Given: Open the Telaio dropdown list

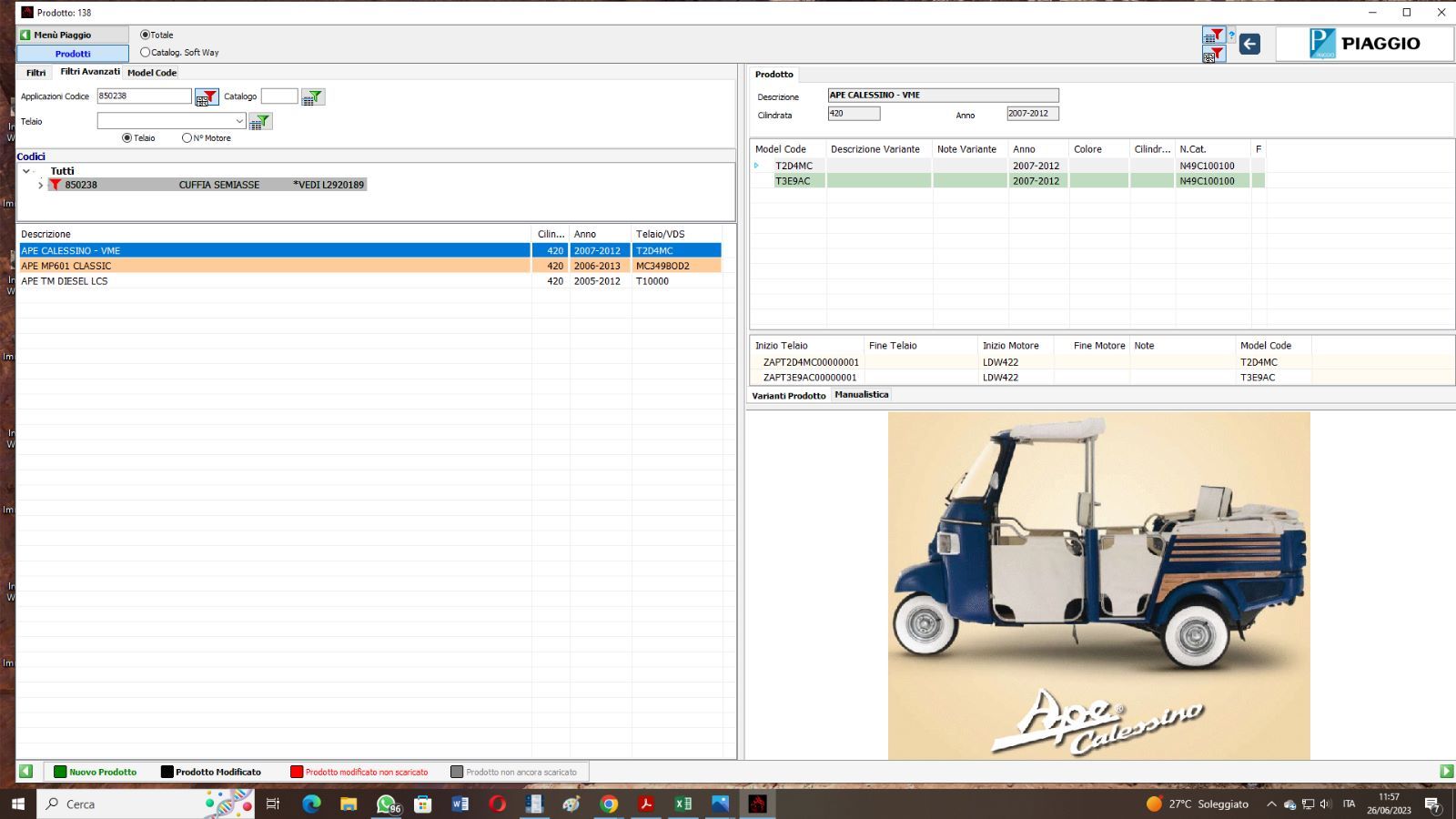Looking at the screenshot, I should click(239, 121).
